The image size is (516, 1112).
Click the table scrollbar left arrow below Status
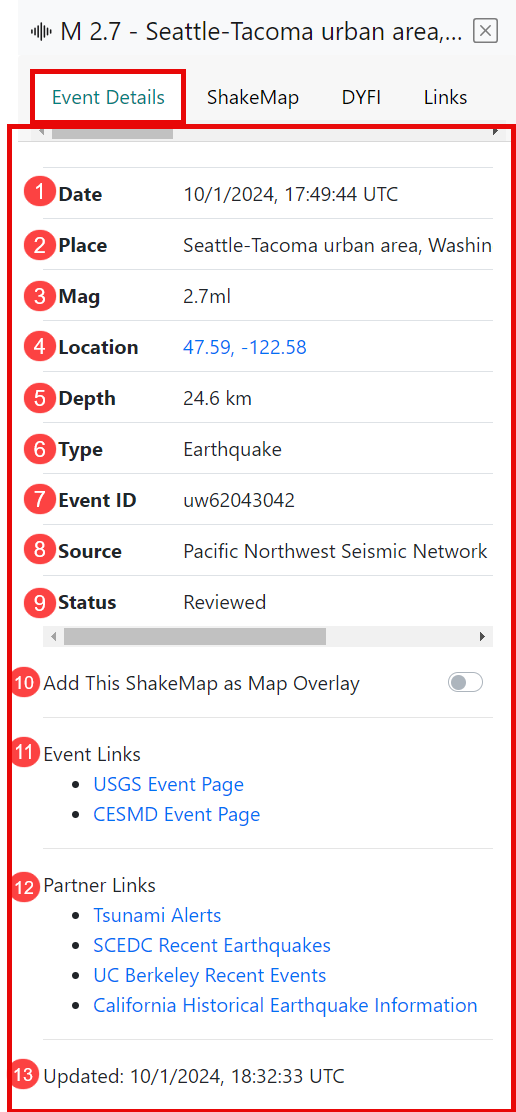53,636
